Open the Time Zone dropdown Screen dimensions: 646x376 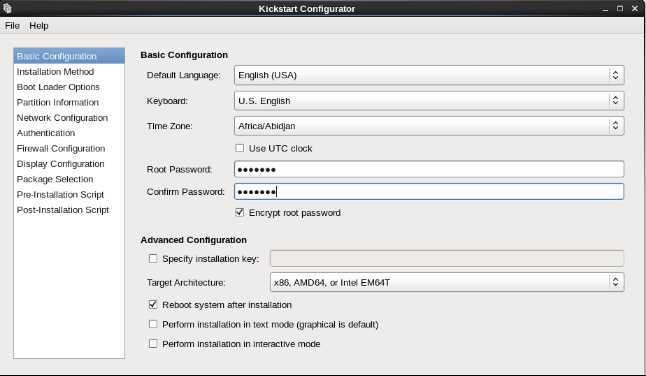pos(429,126)
